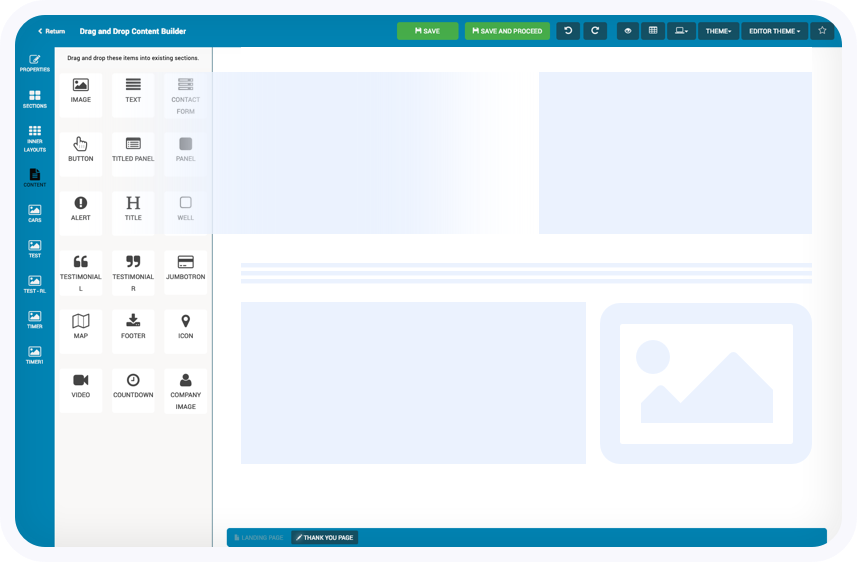This screenshot has width=857, height=562.
Task: Select the Button content block
Action: (81, 150)
